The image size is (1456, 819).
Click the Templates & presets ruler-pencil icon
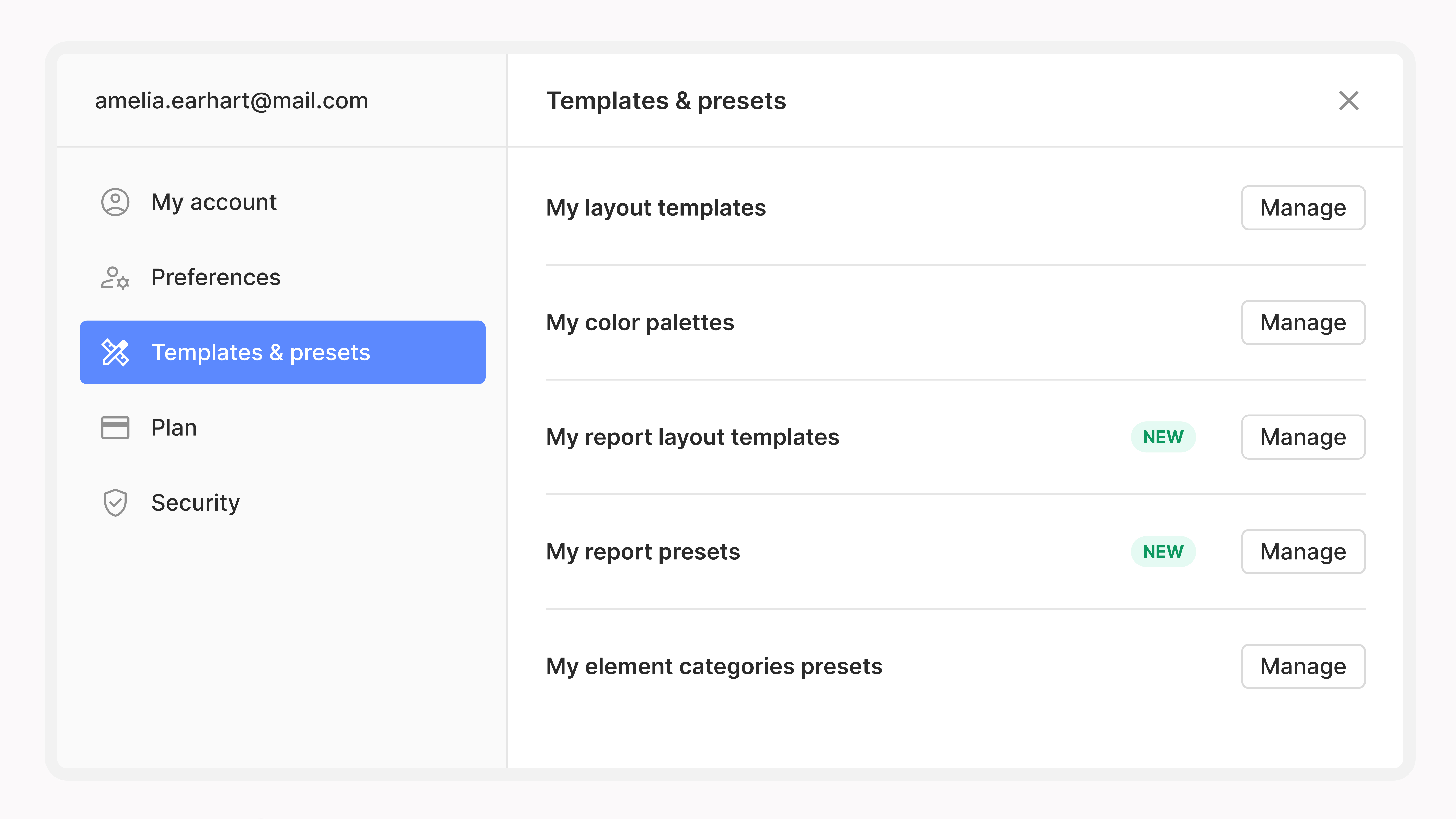(x=115, y=353)
